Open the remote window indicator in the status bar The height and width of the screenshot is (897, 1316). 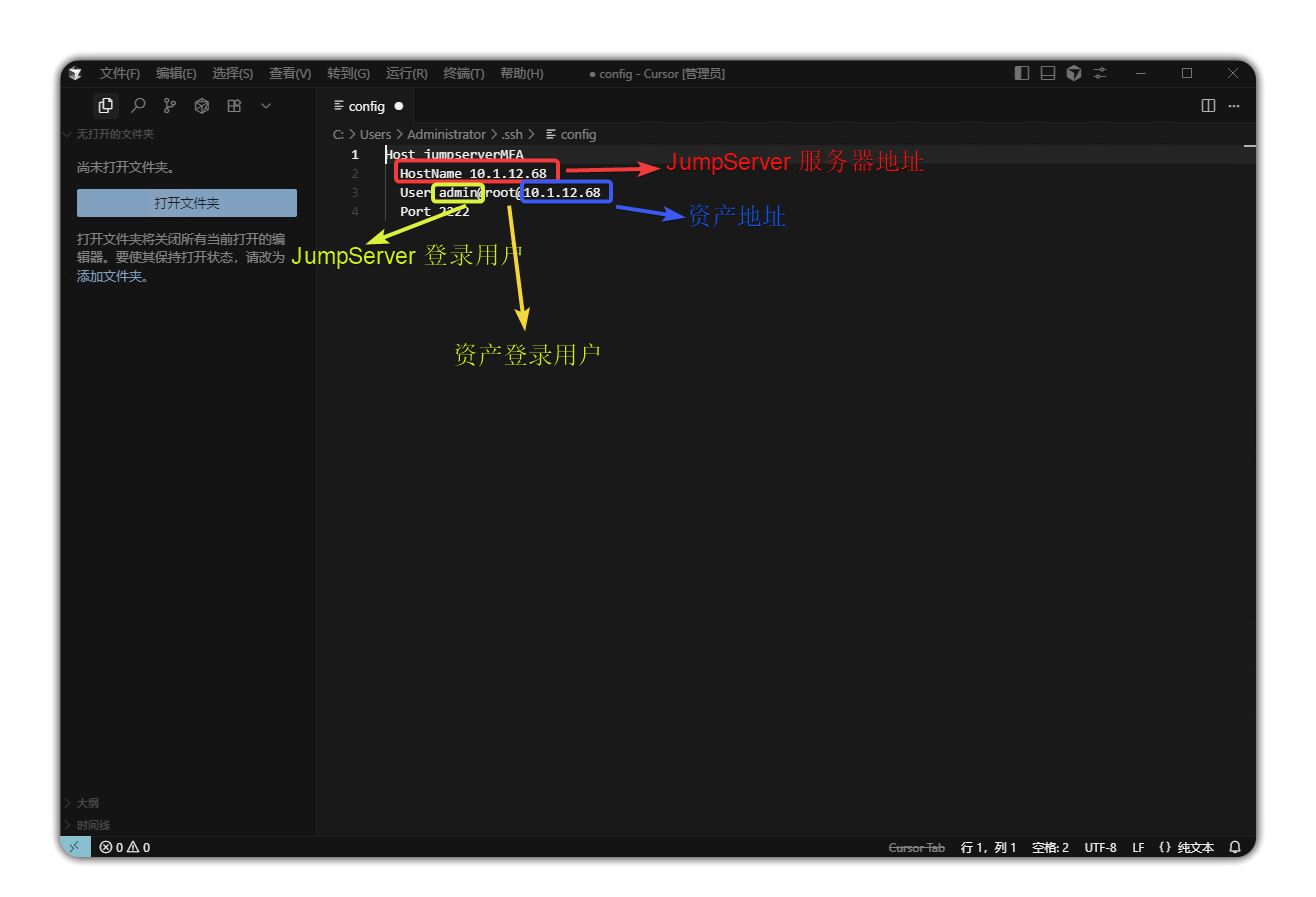click(x=75, y=847)
